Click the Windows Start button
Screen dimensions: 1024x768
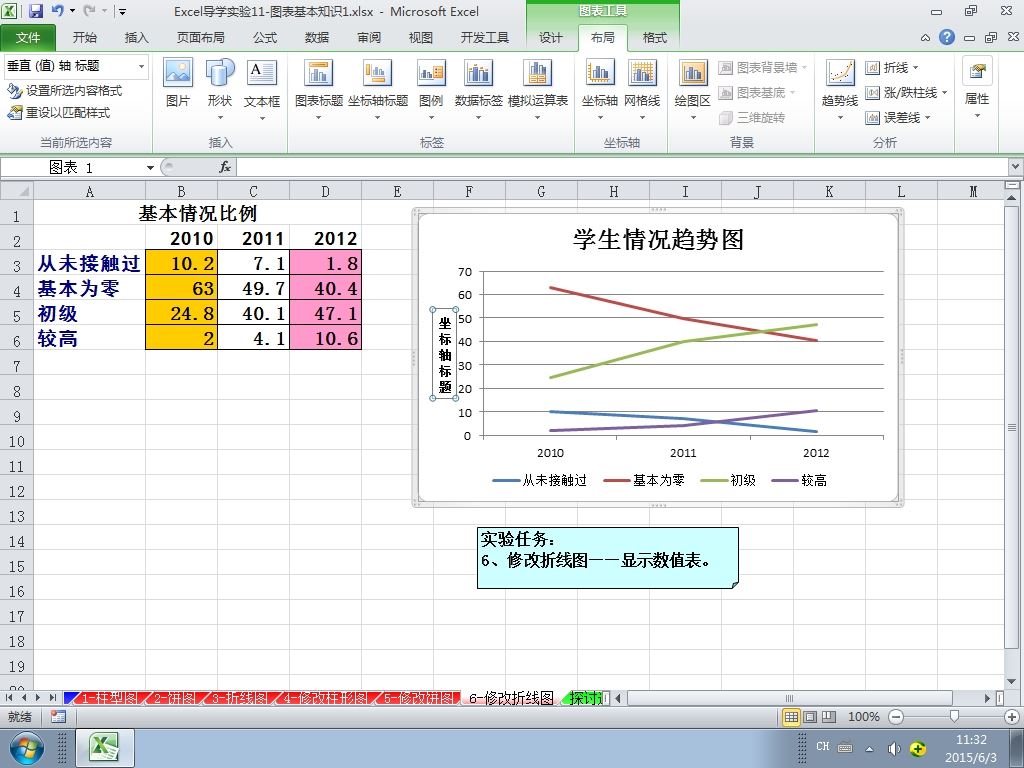pos(26,748)
